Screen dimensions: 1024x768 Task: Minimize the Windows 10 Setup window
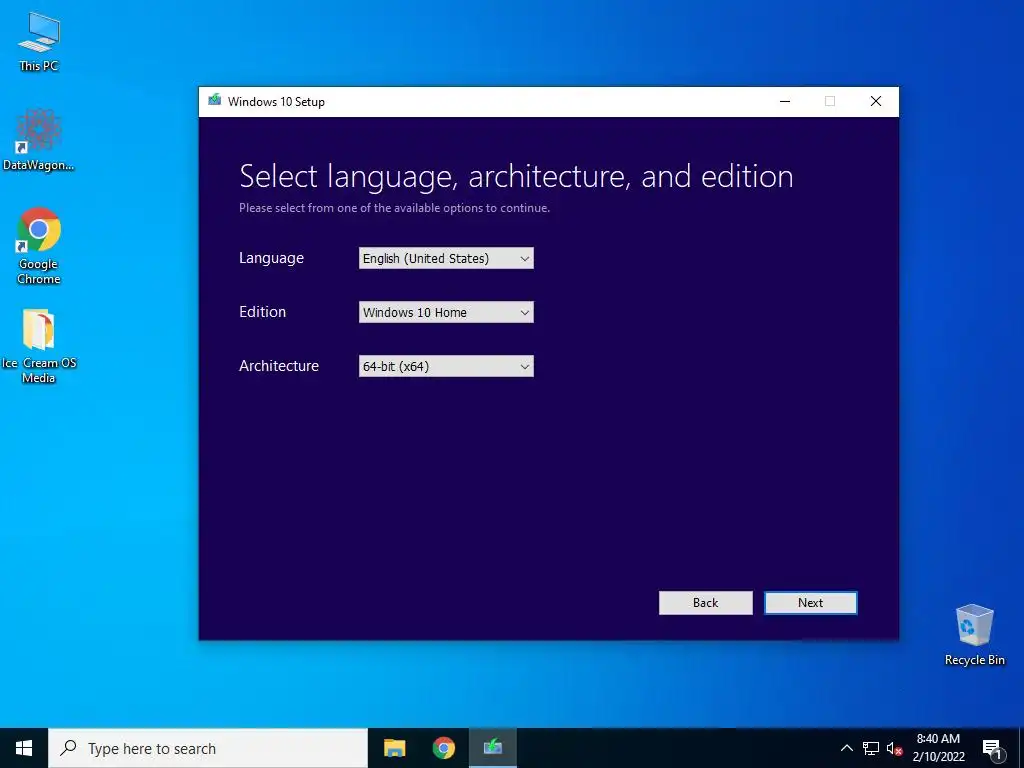(x=785, y=101)
